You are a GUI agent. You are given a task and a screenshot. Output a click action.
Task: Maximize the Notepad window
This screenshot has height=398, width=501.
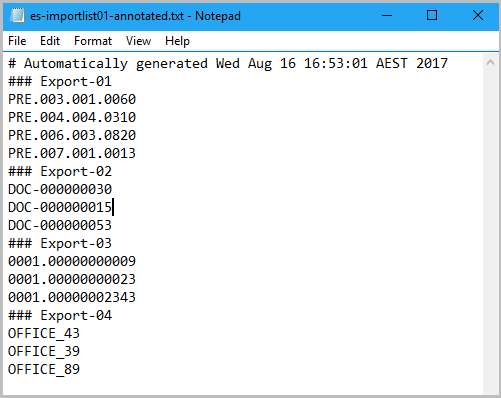point(432,16)
